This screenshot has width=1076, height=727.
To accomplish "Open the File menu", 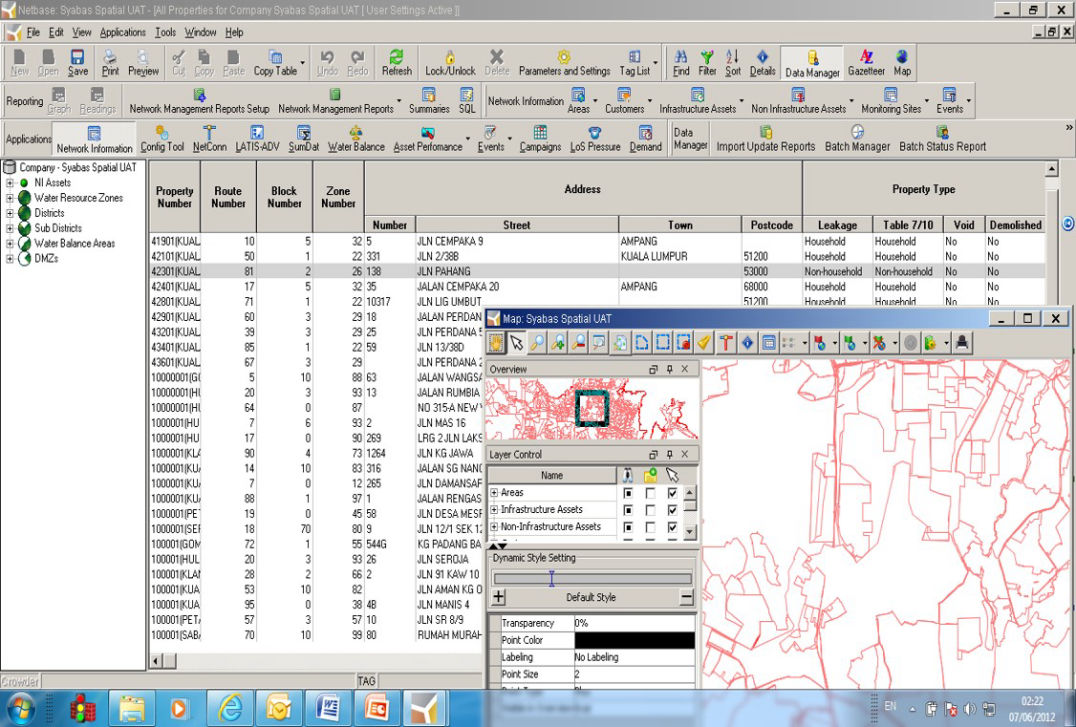I will (33, 32).
